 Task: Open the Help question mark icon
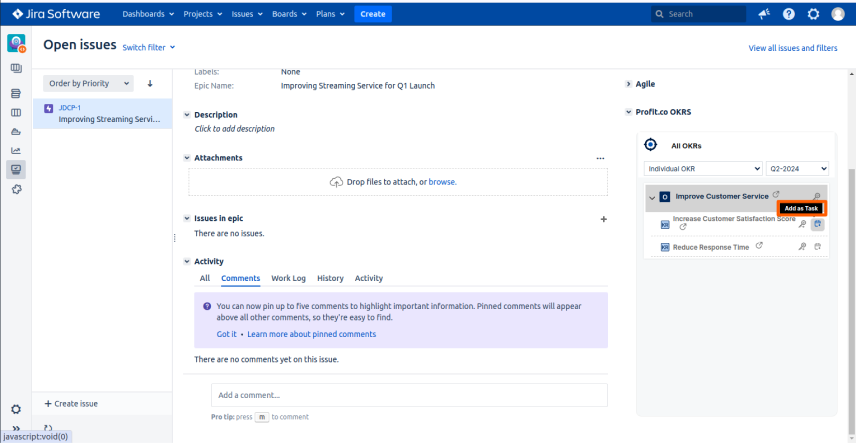click(x=788, y=14)
